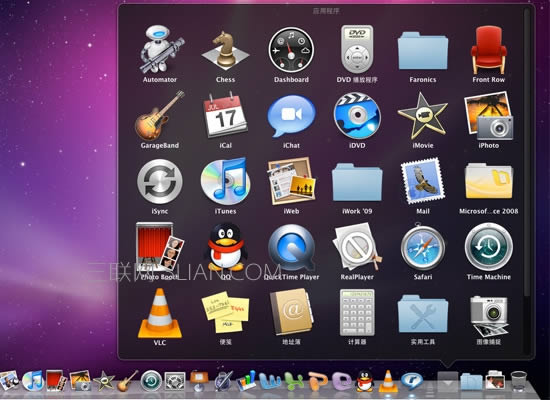This screenshot has width=550, height=400.
Task: Open iPhoto in the stack grid
Action: [489, 116]
